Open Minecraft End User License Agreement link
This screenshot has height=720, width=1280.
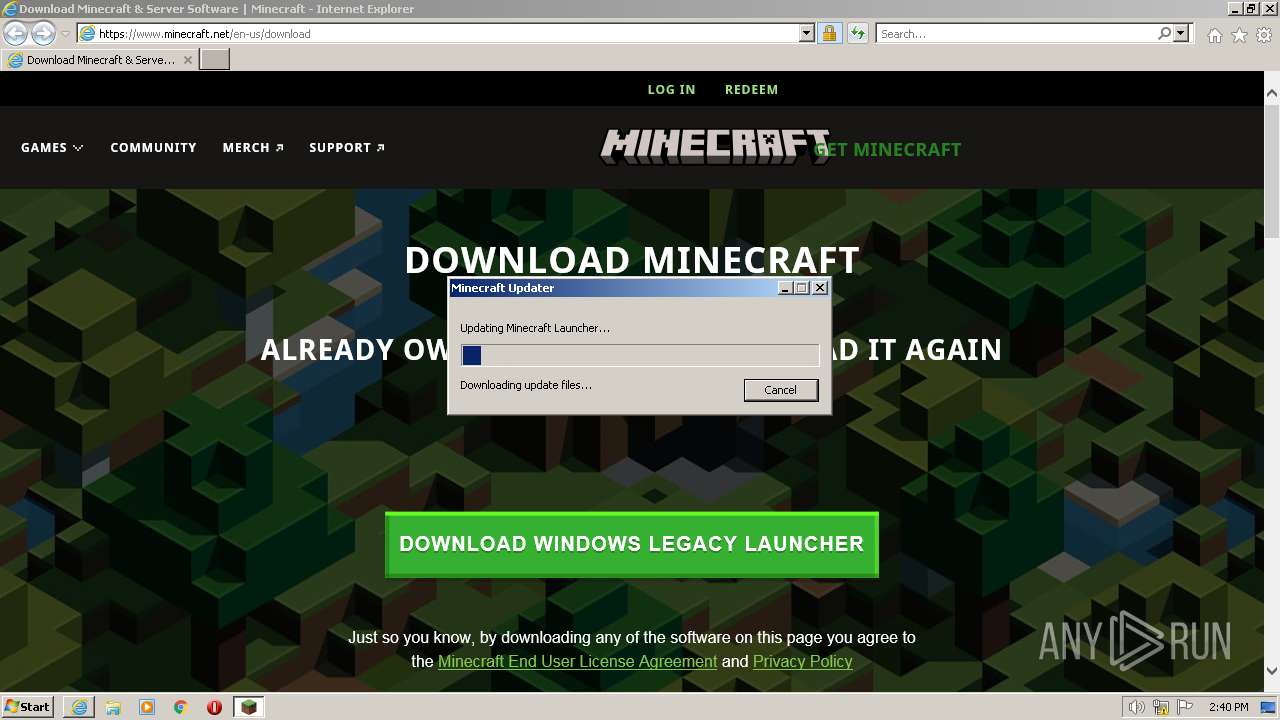pyautogui.click(x=577, y=661)
